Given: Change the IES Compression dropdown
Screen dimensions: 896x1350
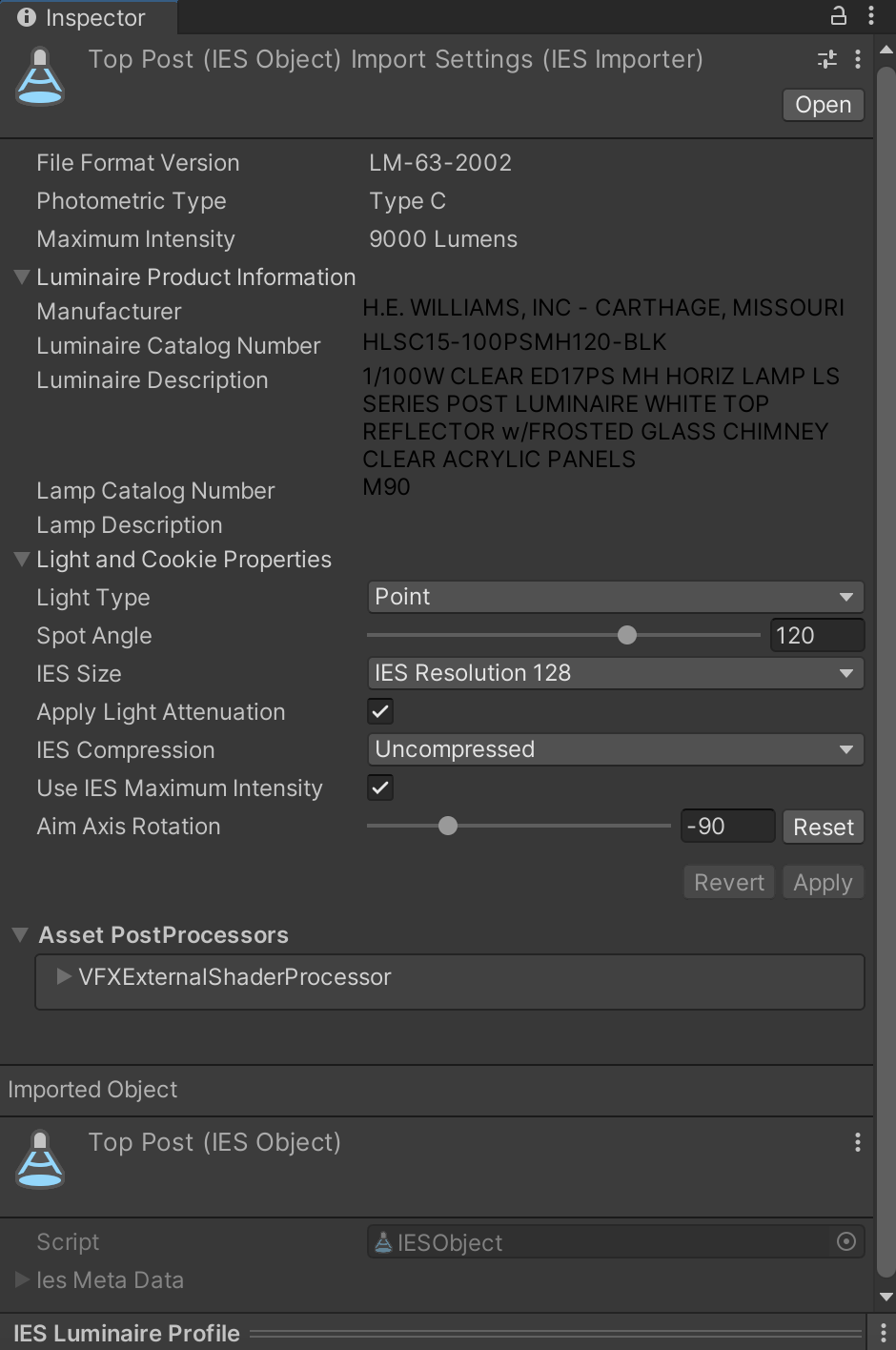Looking at the screenshot, I should (615, 749).
